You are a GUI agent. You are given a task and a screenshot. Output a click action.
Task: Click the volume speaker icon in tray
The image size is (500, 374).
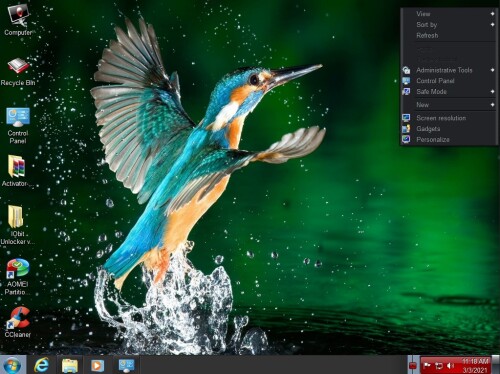(450, 366)
